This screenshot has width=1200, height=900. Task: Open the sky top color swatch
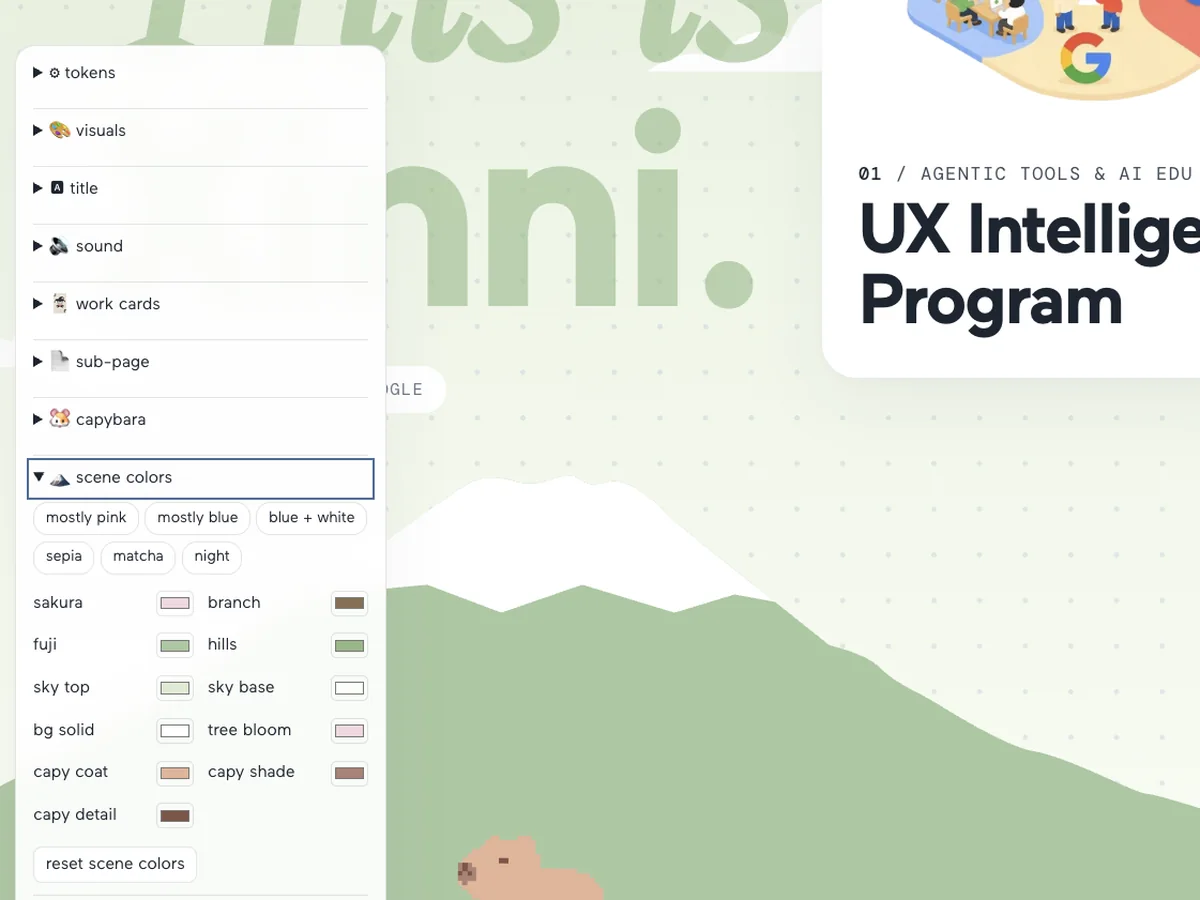[x=175, y=688]
